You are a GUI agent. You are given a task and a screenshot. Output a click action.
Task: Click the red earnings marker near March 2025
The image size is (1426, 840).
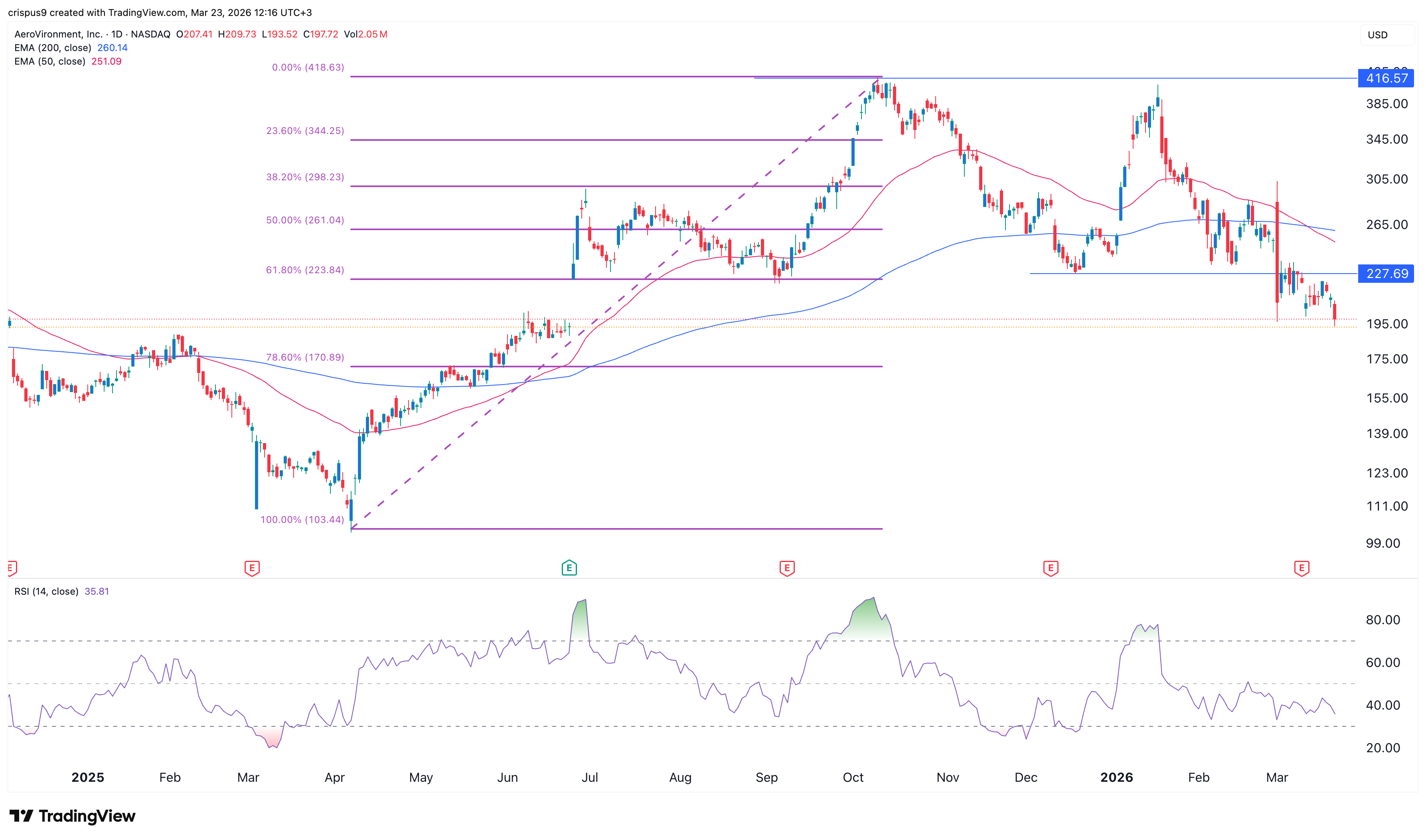pos(252,568)
